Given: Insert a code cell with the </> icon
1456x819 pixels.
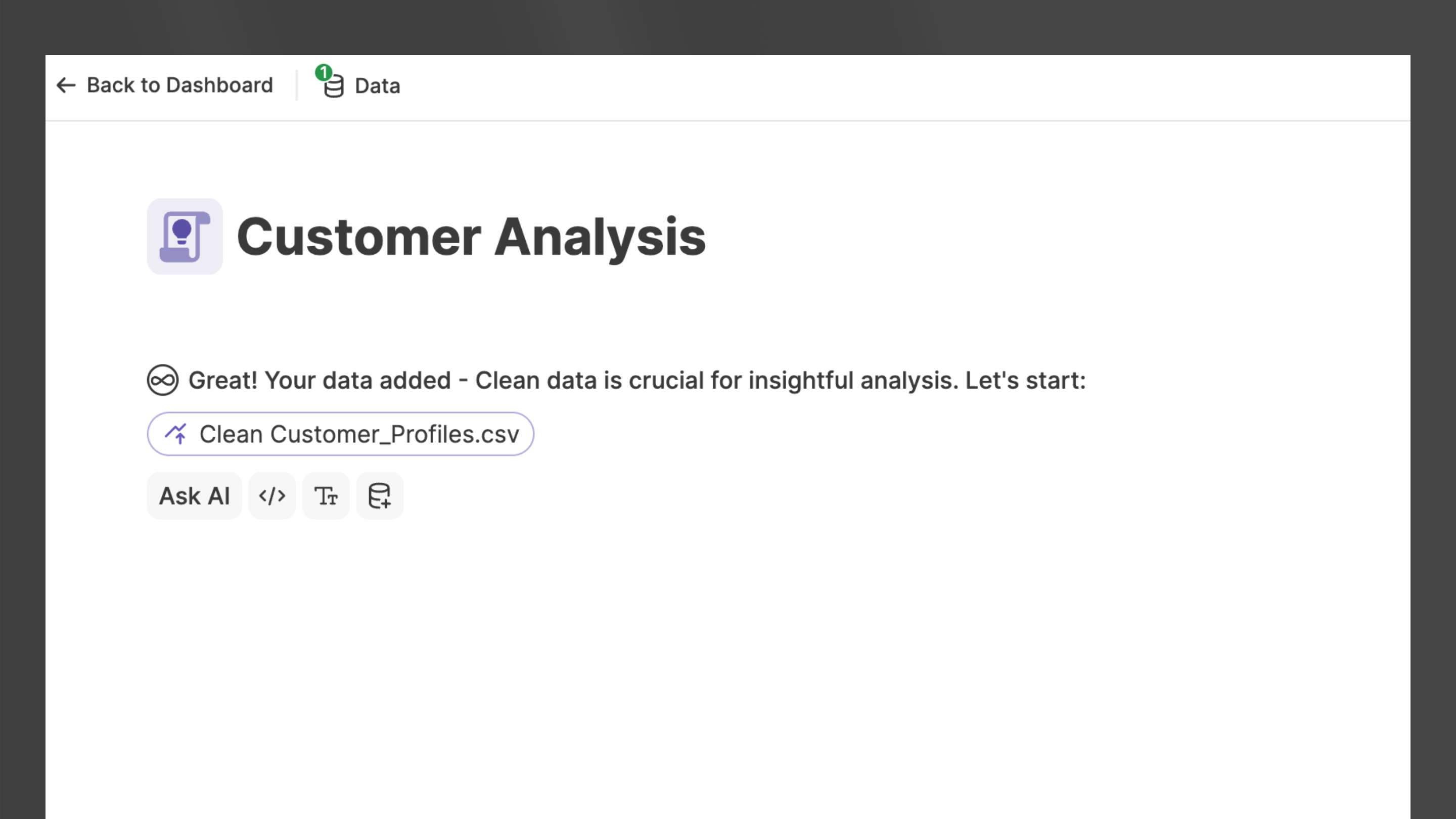Looking at the screenshot, I should point(272,495).
